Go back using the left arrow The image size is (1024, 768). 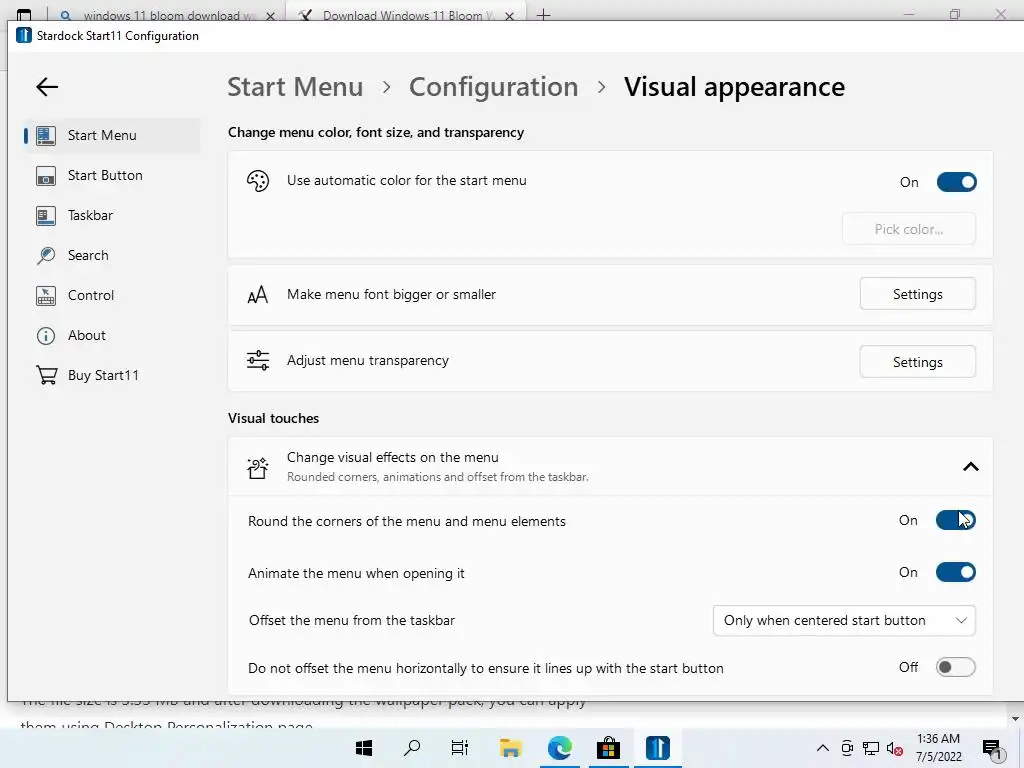coord(47,87)
